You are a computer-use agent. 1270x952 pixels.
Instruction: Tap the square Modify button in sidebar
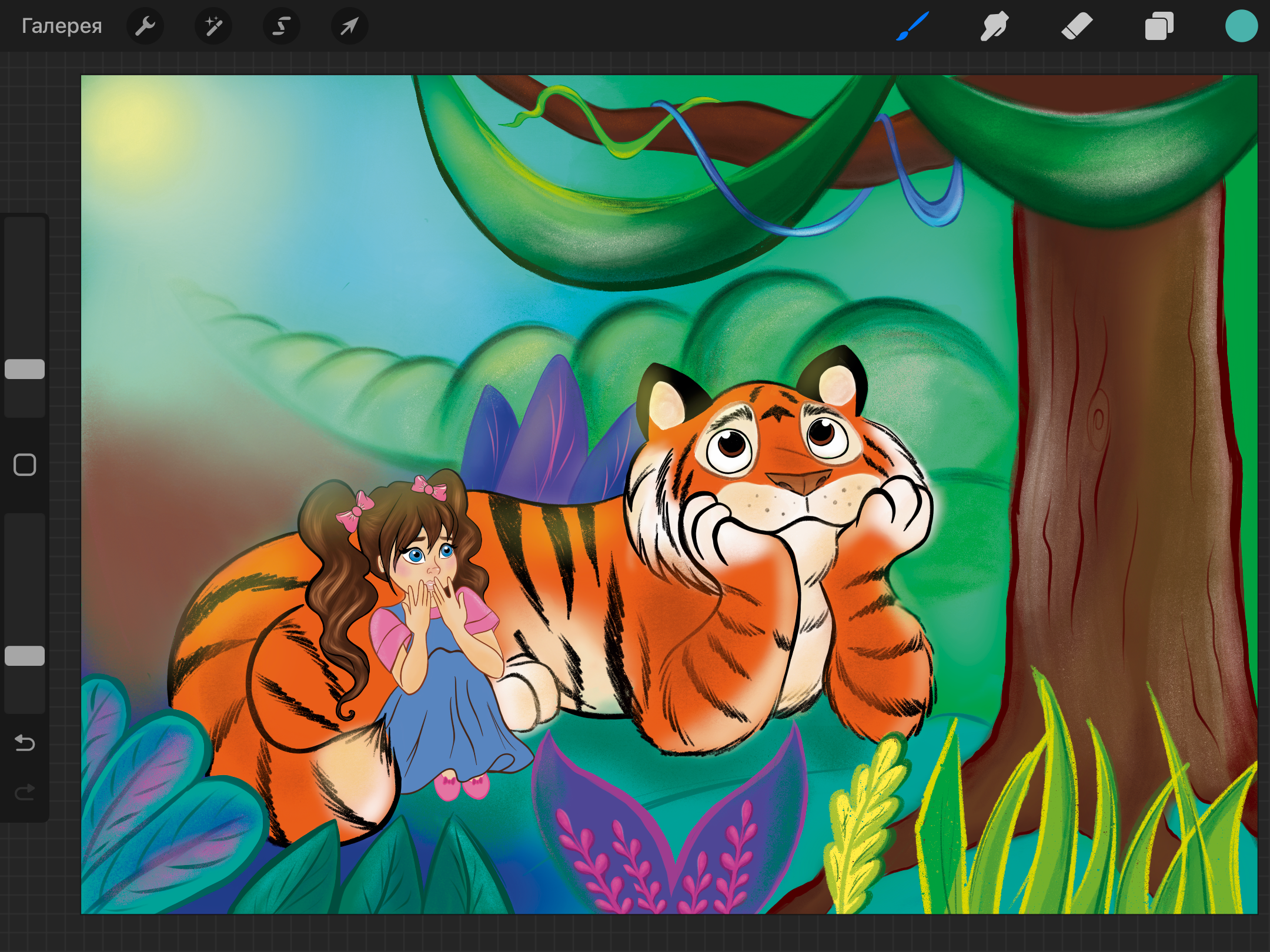25,465
